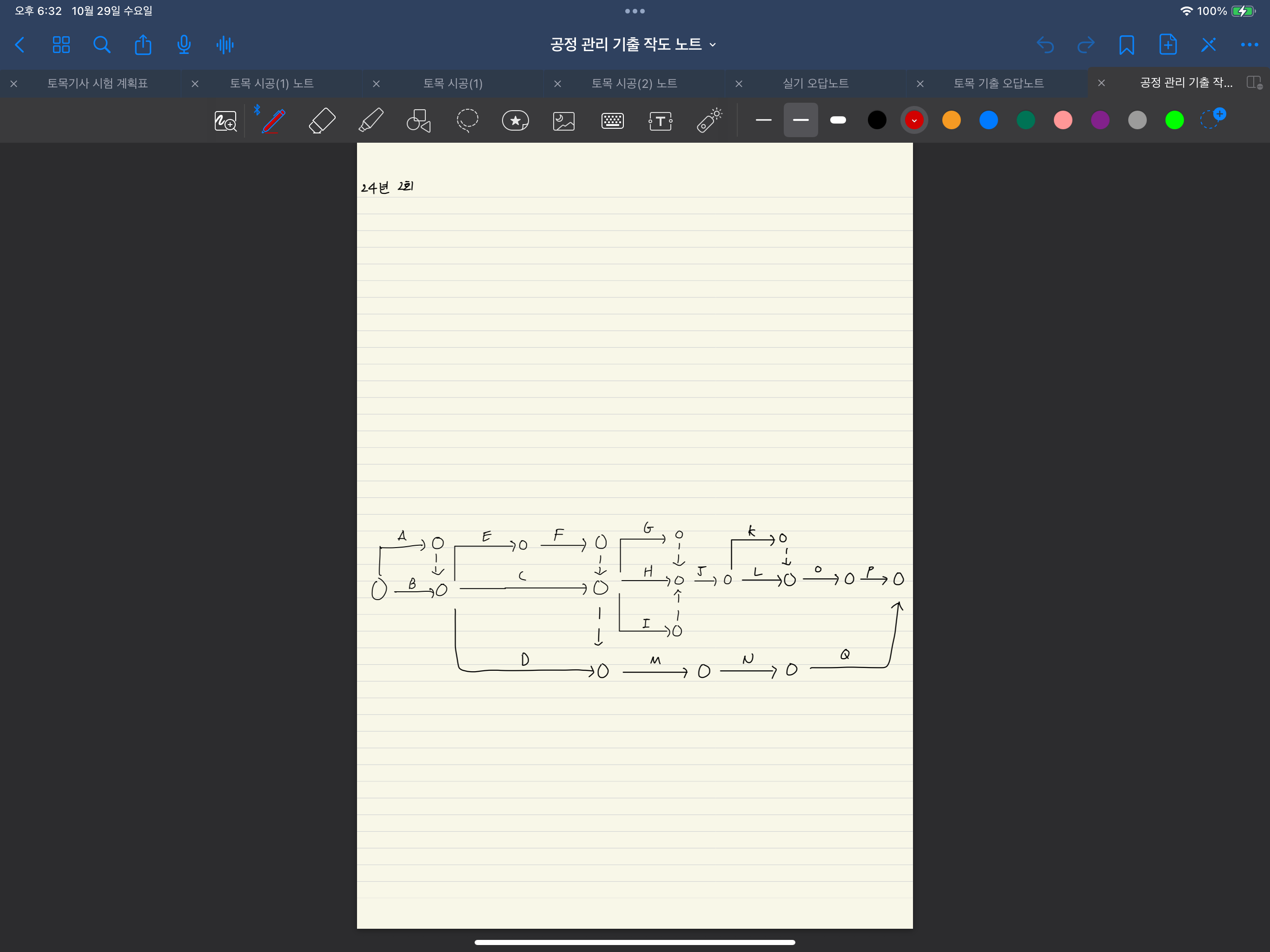Close the 토목 기출 오답노트 tab
The width and height of the screenshot is (1270, 952).
(920, 84)
